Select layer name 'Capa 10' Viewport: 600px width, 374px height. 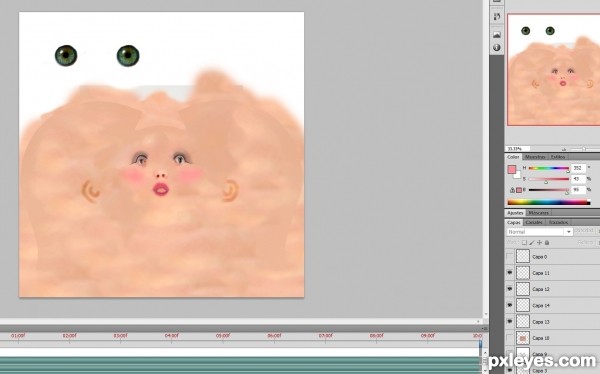(x=541, y=338)
